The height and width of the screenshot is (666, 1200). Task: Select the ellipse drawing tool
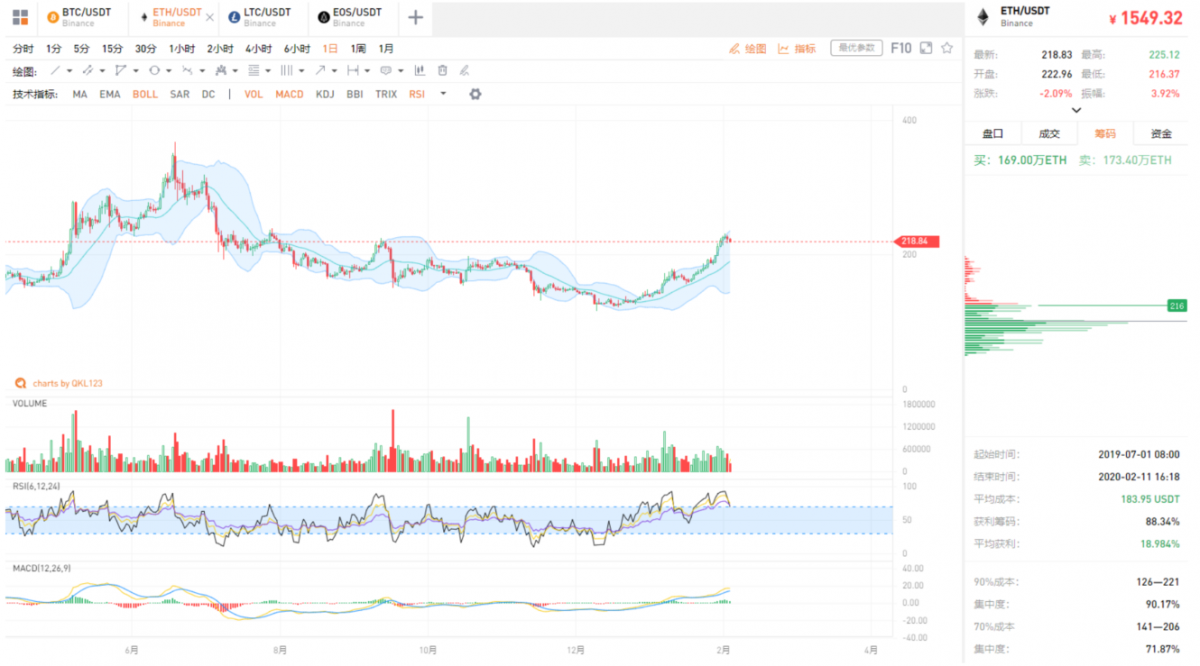pos(154,70)
